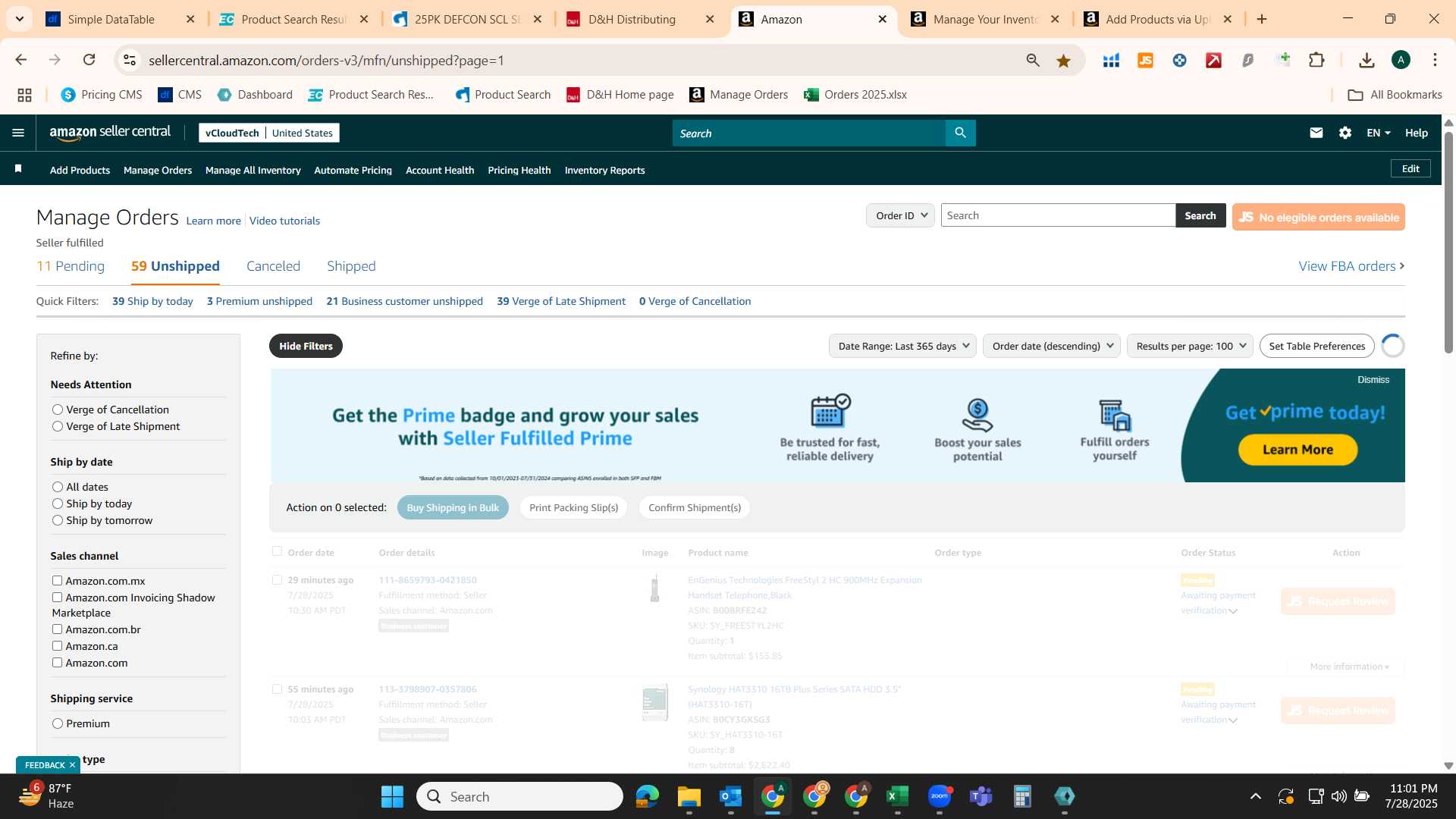The image size is (1456, 819).
Task: Filter by 21 Business customer unshipped
Action: click(x=404, y=301)
